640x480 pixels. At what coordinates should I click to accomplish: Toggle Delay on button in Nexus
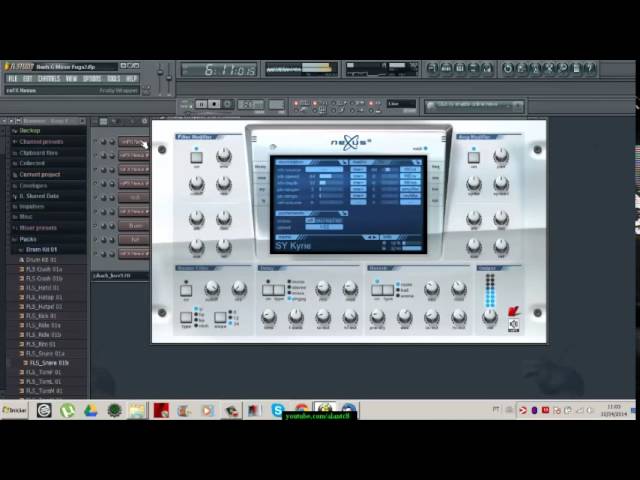[x=268, y=290]
